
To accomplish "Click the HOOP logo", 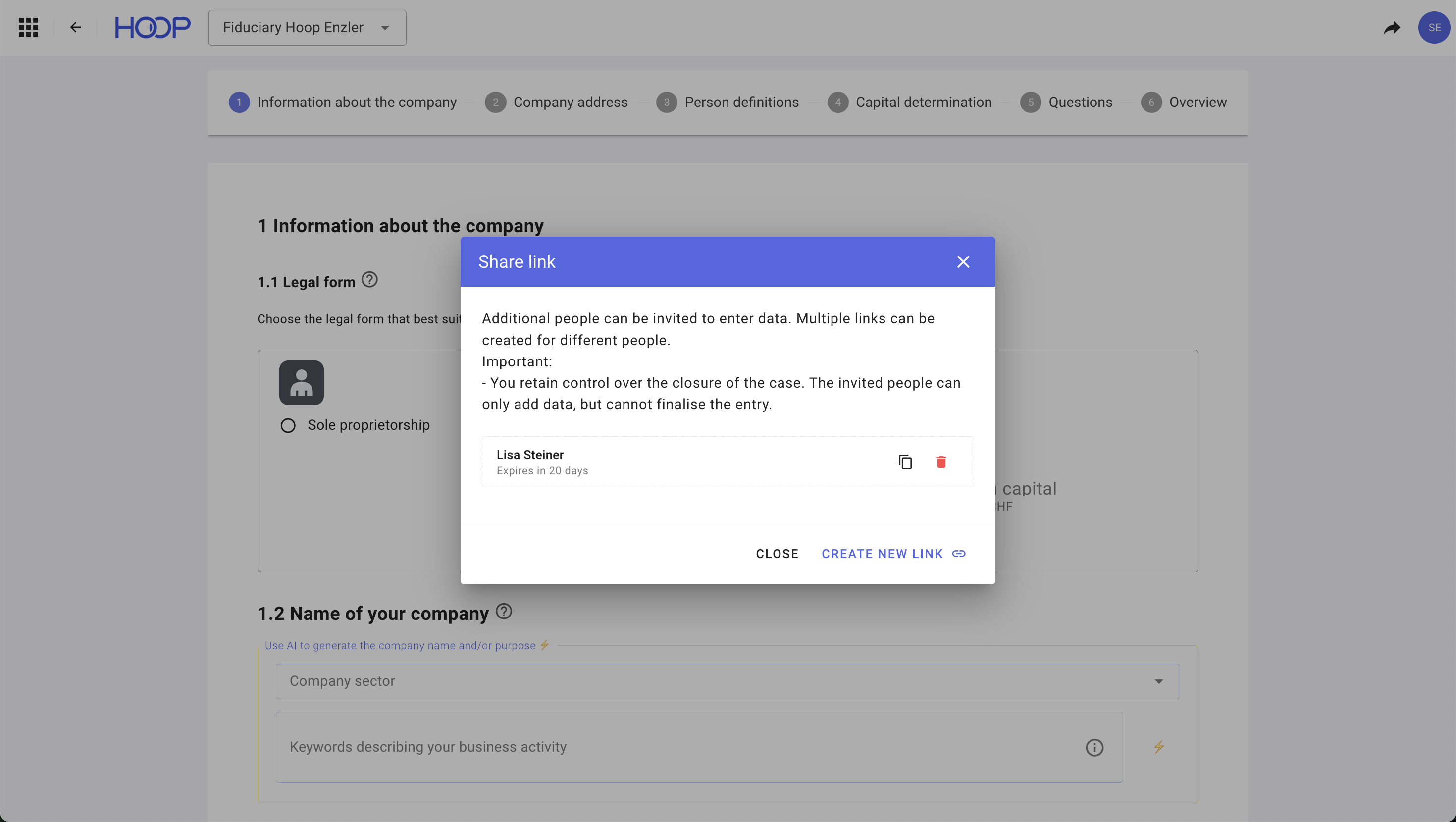I will (153, 27).
